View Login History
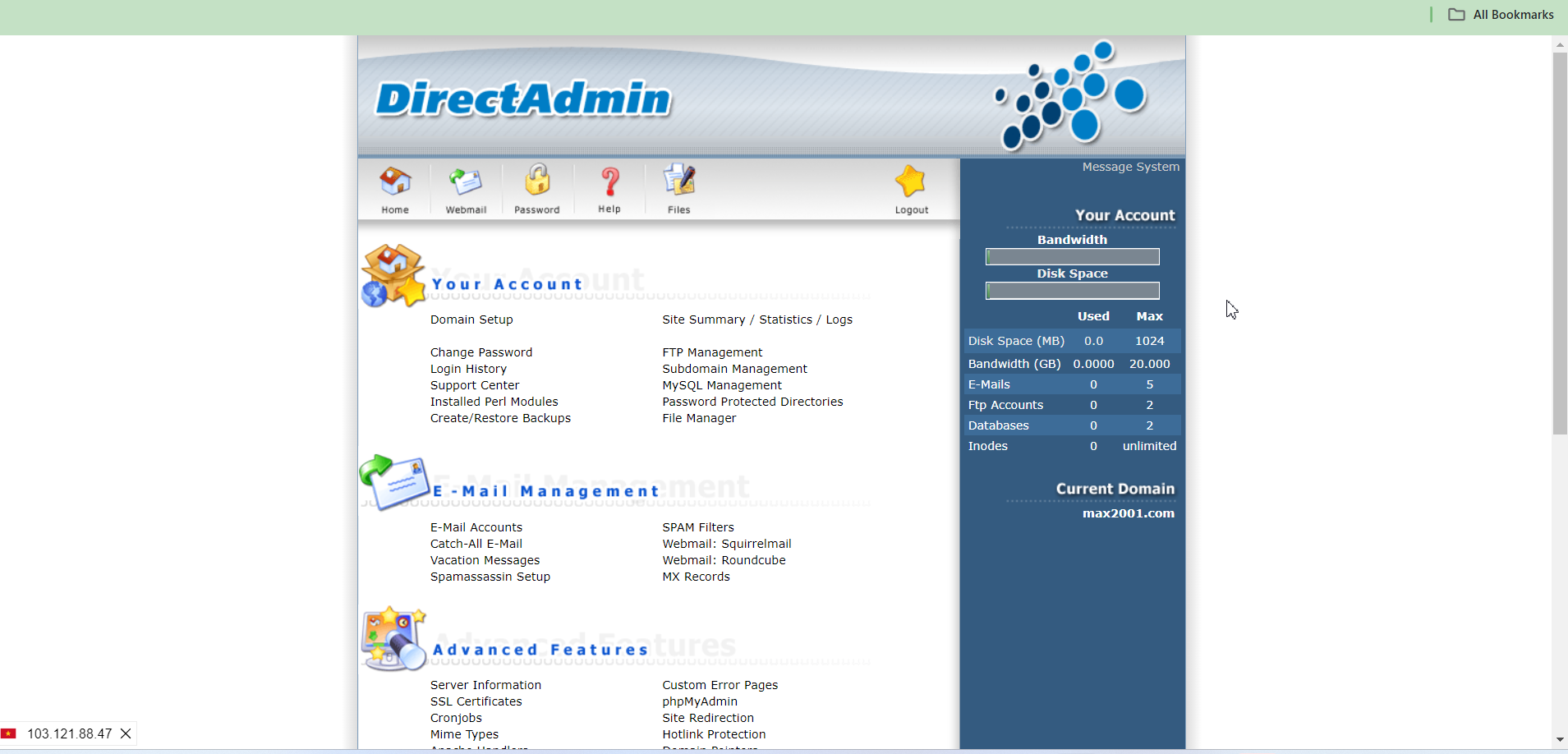 pyautogui.click(x=468, y=369)
